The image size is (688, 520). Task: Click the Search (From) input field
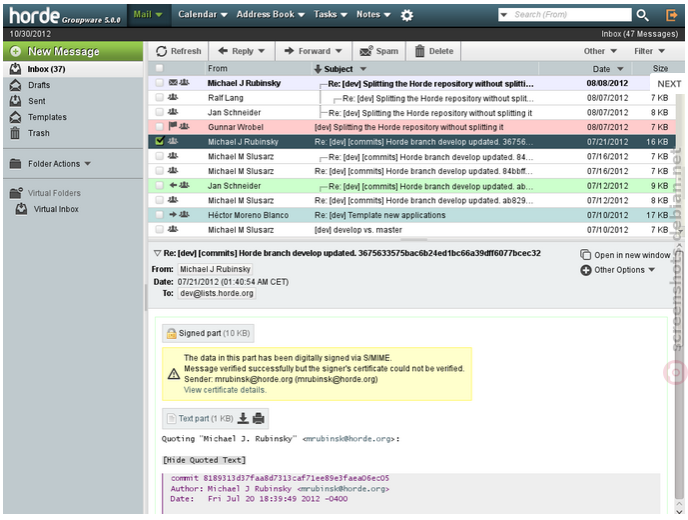[570, 15]
